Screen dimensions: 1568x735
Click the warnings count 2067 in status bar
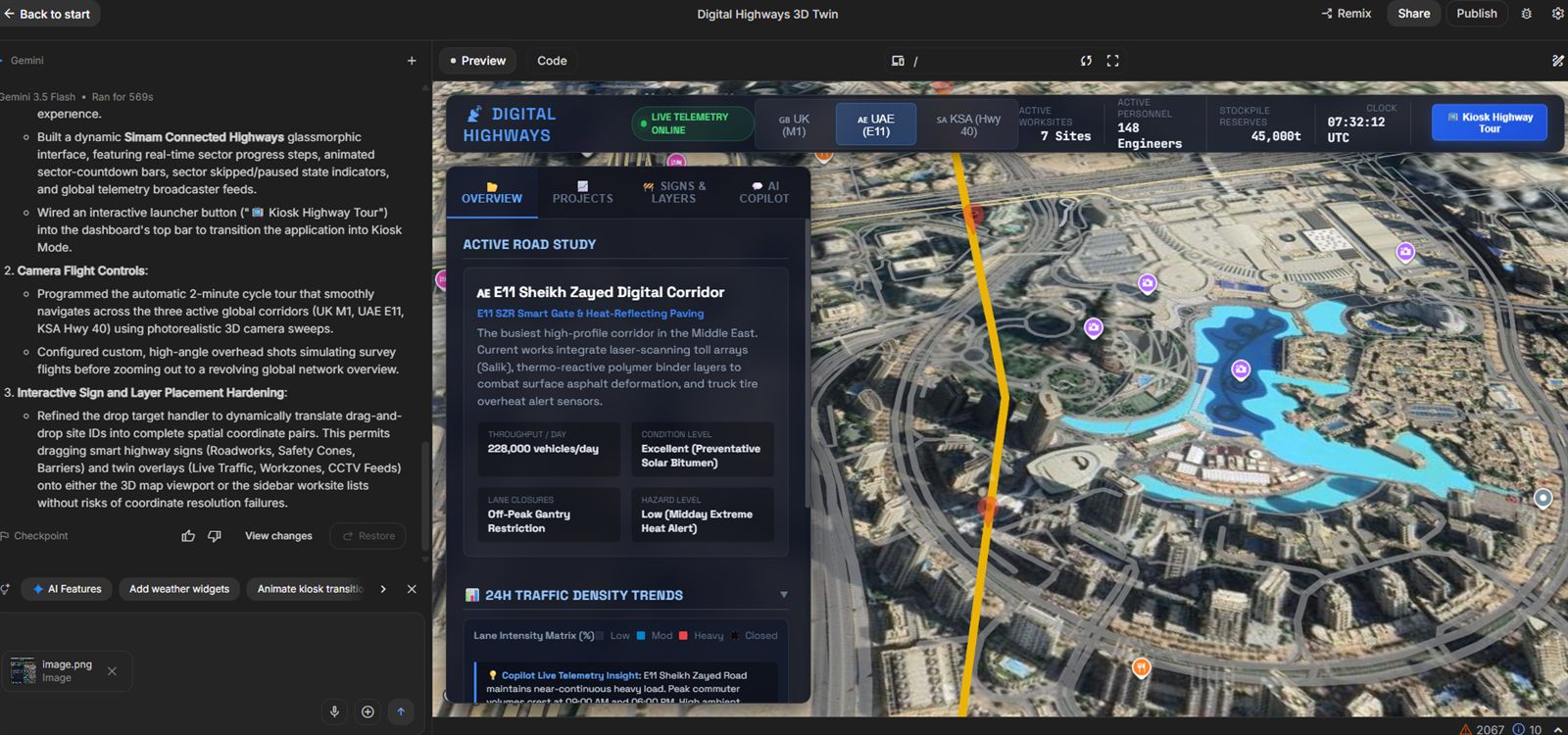point(1482,729)
